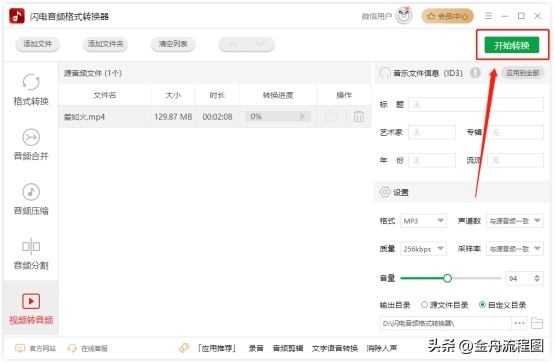Click the 艺术家 artist input field
Image resolution: width=554 pixels, height=363 pixels.
pos(432,133)
